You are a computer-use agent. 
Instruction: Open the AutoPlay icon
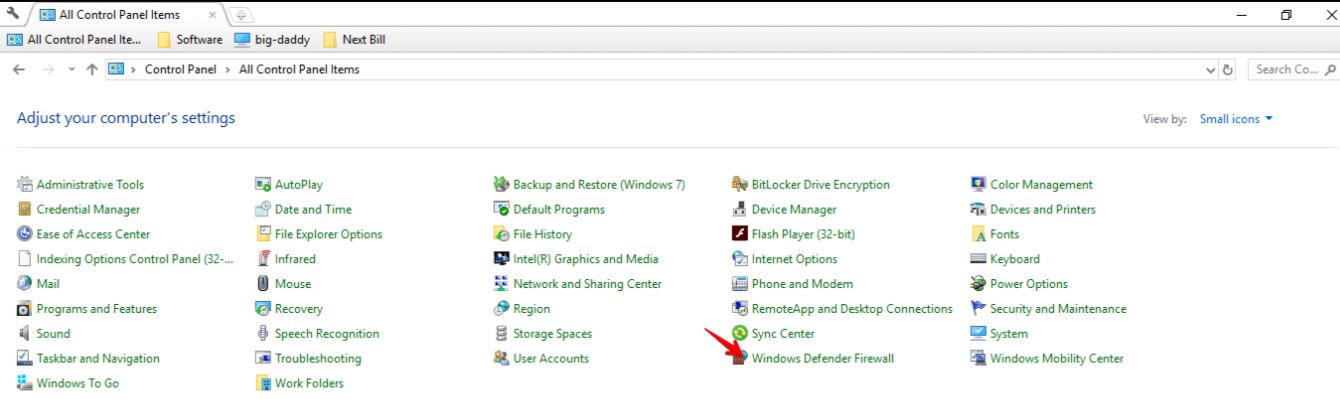click(x=264, y=184)
